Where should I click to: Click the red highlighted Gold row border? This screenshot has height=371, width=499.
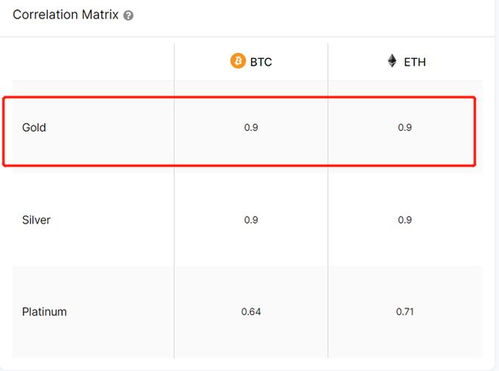click(x=239, y=97)
